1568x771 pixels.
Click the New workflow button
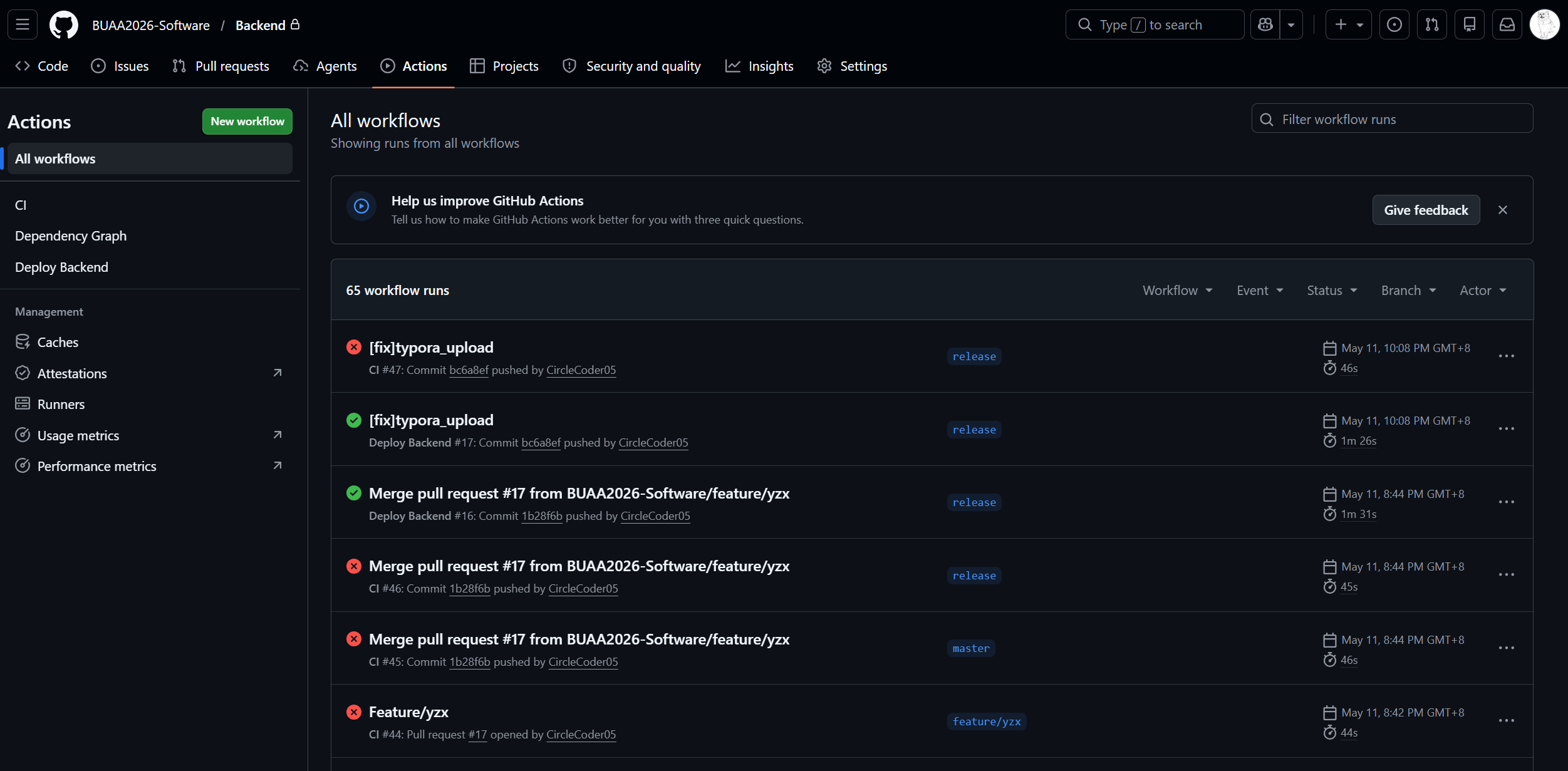point(247,122)
